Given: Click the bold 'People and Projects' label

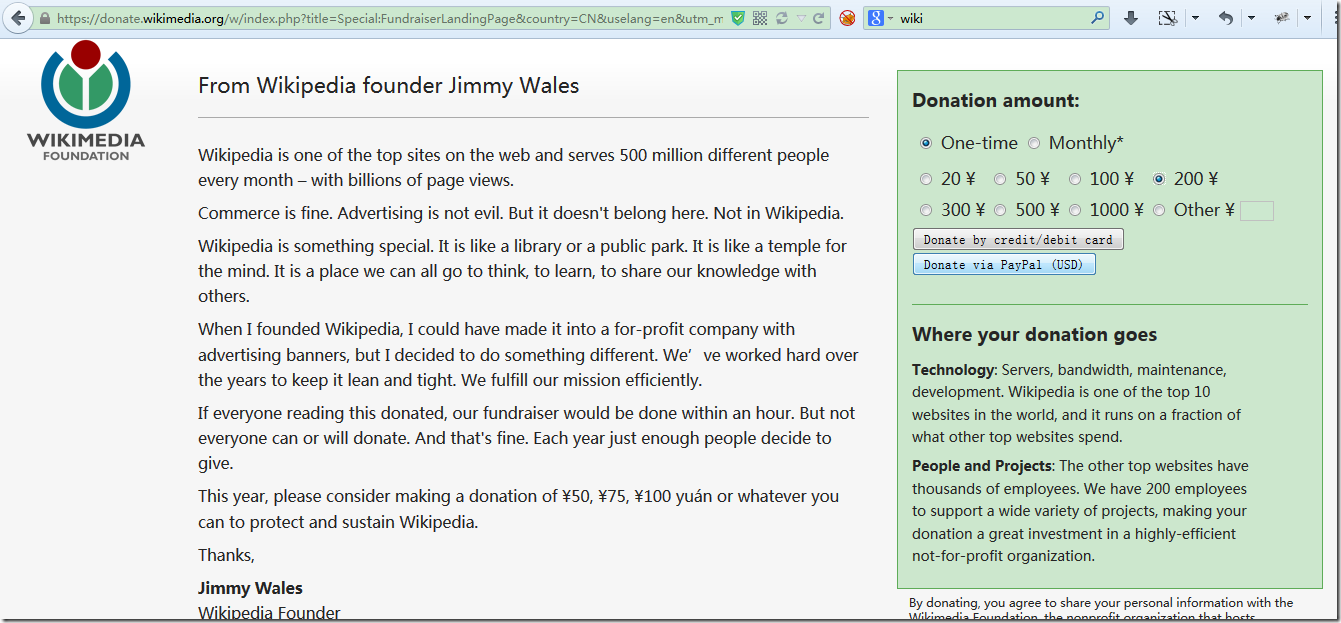Looking at the screenshot, I should [982, 466].
